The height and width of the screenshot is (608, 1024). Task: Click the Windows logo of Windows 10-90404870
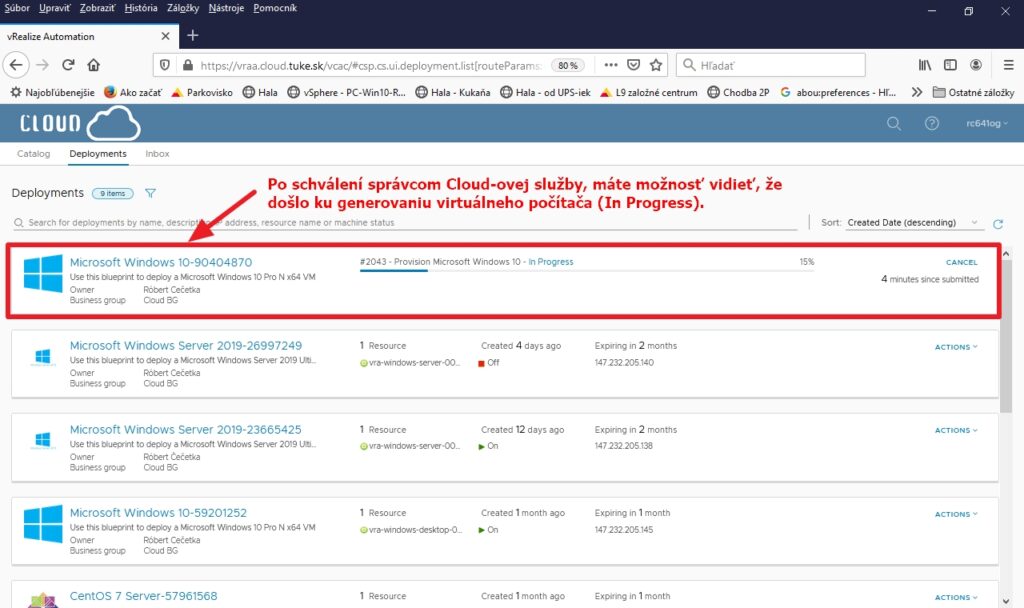43,272
